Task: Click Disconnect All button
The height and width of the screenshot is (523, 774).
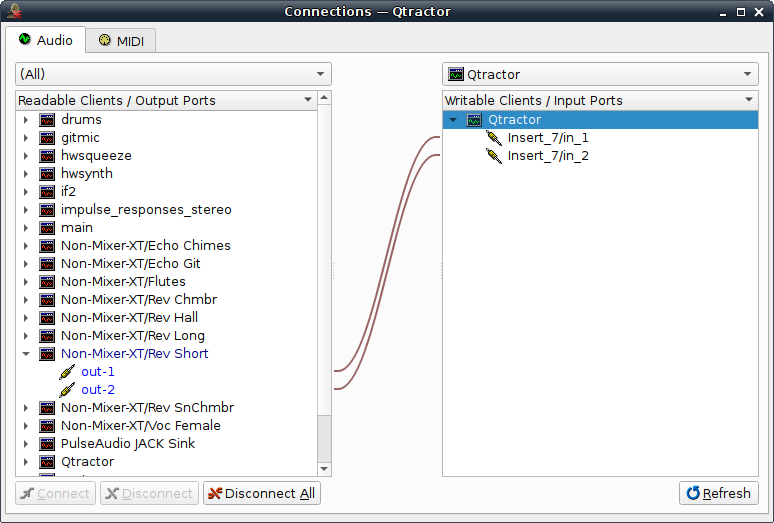Action: tap(262, 493)
